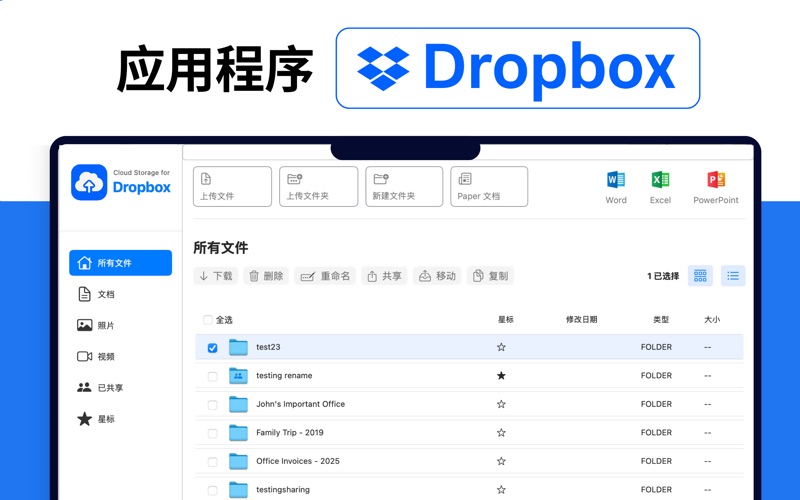Screen dimensions: 800x500
Task: Open 视频 videos in the sidebar
Action: coord(96,356)
